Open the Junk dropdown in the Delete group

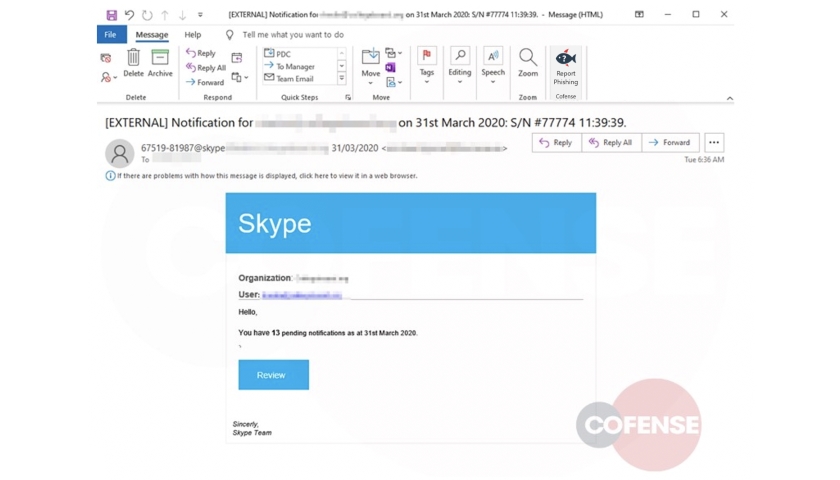(108, 78)
